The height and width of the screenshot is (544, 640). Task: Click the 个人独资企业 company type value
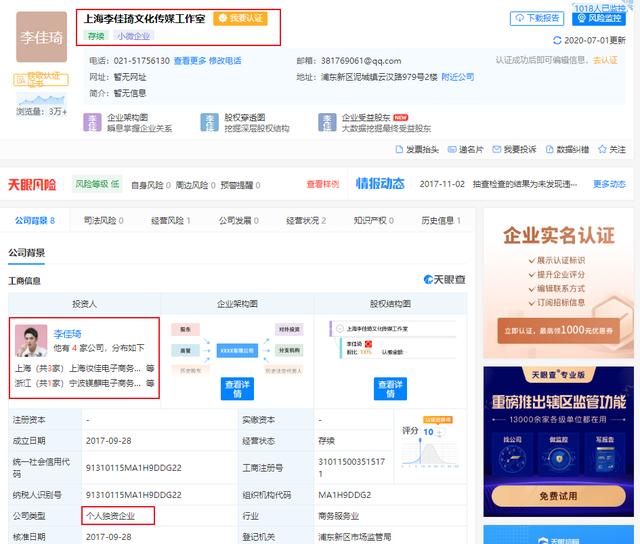[x=111, y=516]
